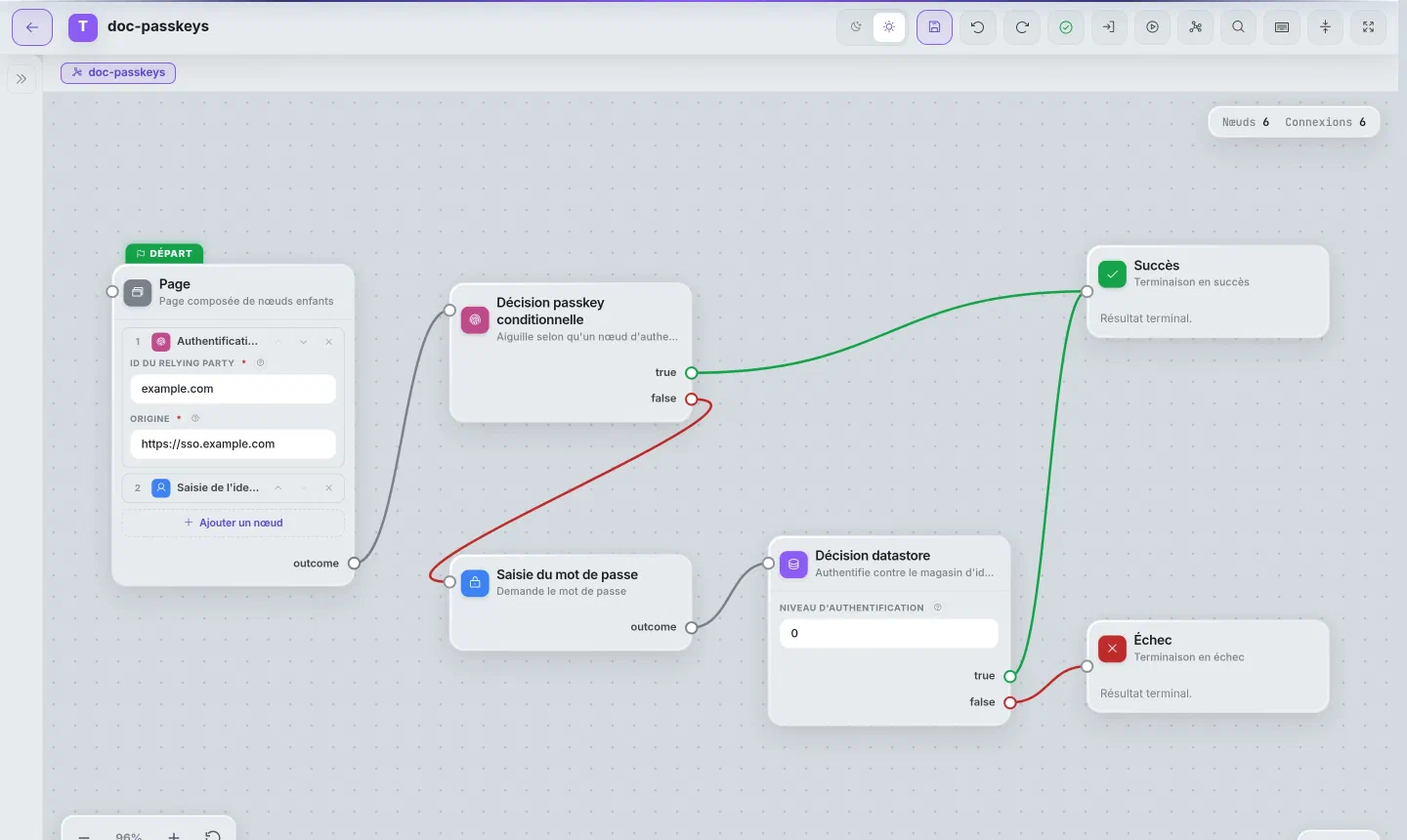Click the doc-passkeys flow title

click(158, 26)
